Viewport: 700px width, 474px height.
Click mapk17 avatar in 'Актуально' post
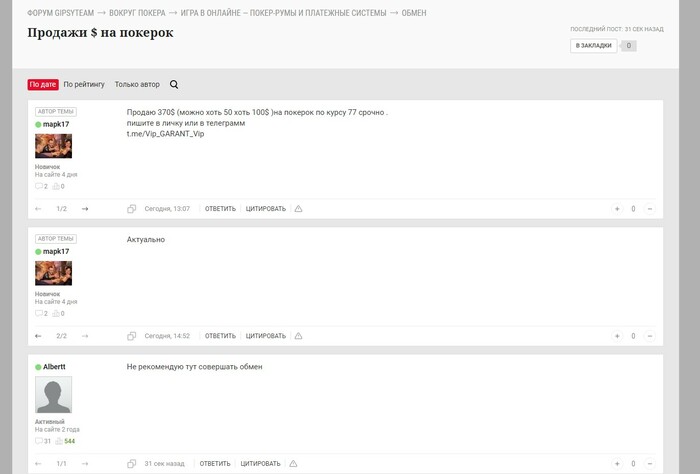(x=54, y=273)
